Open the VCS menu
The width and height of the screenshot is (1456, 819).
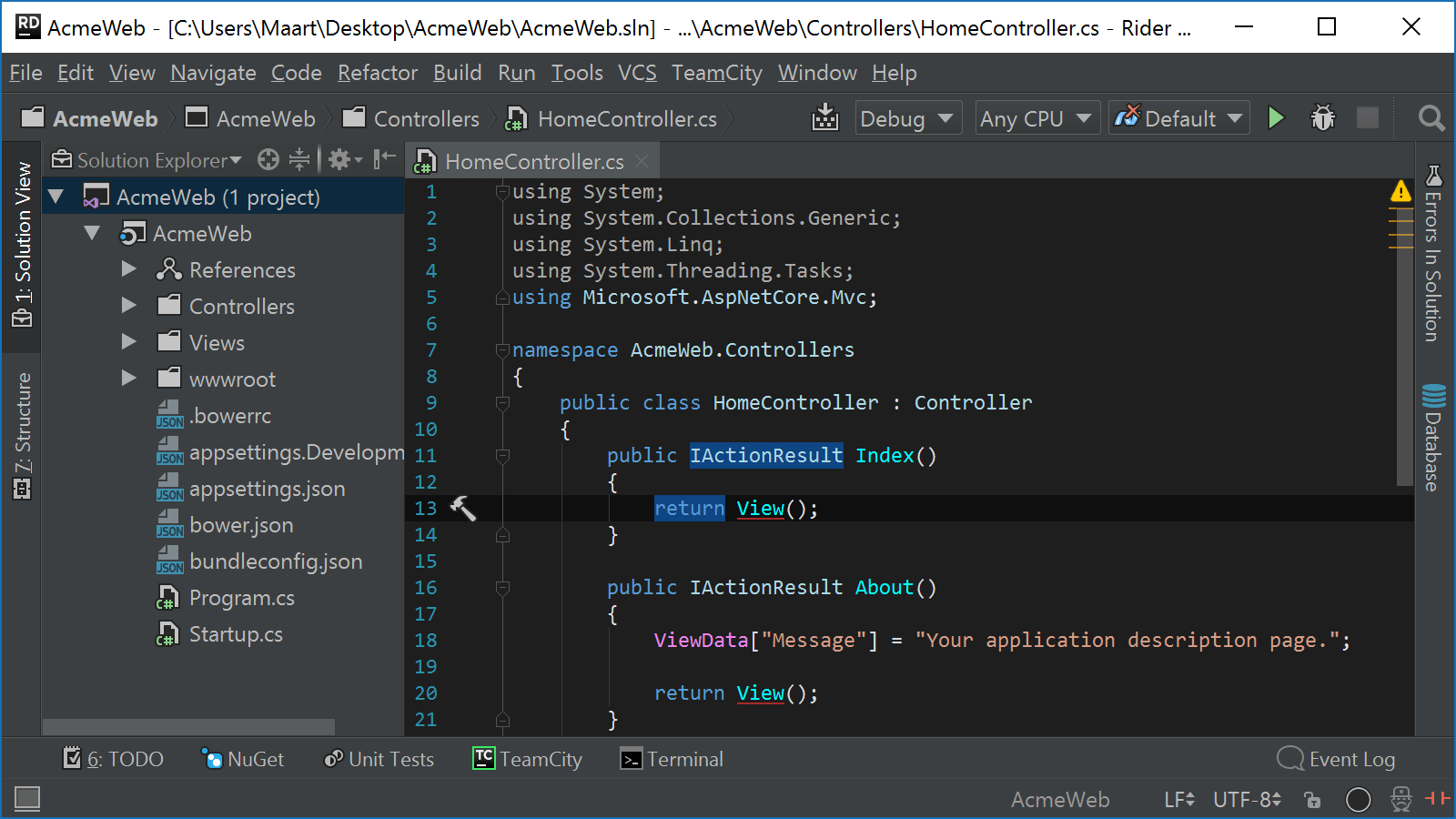click(637, 73)
